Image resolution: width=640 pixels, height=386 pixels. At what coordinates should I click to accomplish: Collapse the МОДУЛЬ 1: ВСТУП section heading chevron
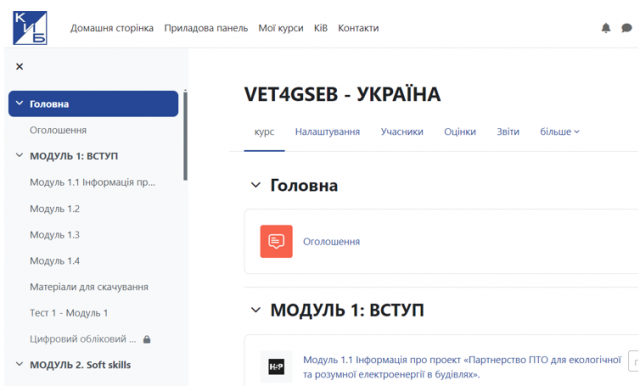click(x=256, y=310)
